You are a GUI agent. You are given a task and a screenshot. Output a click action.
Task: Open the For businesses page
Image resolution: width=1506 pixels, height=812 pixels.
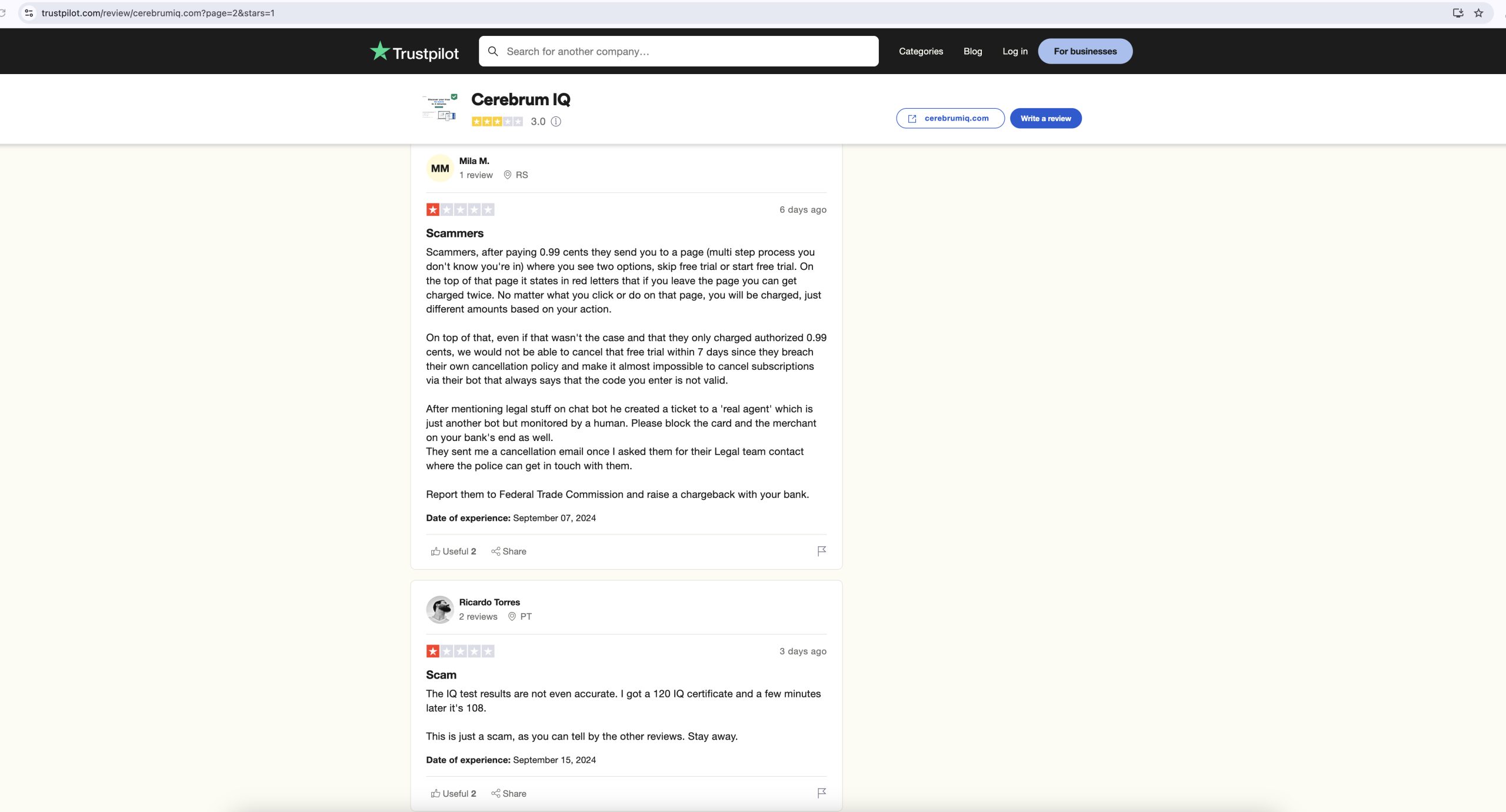coord(1085,51)
